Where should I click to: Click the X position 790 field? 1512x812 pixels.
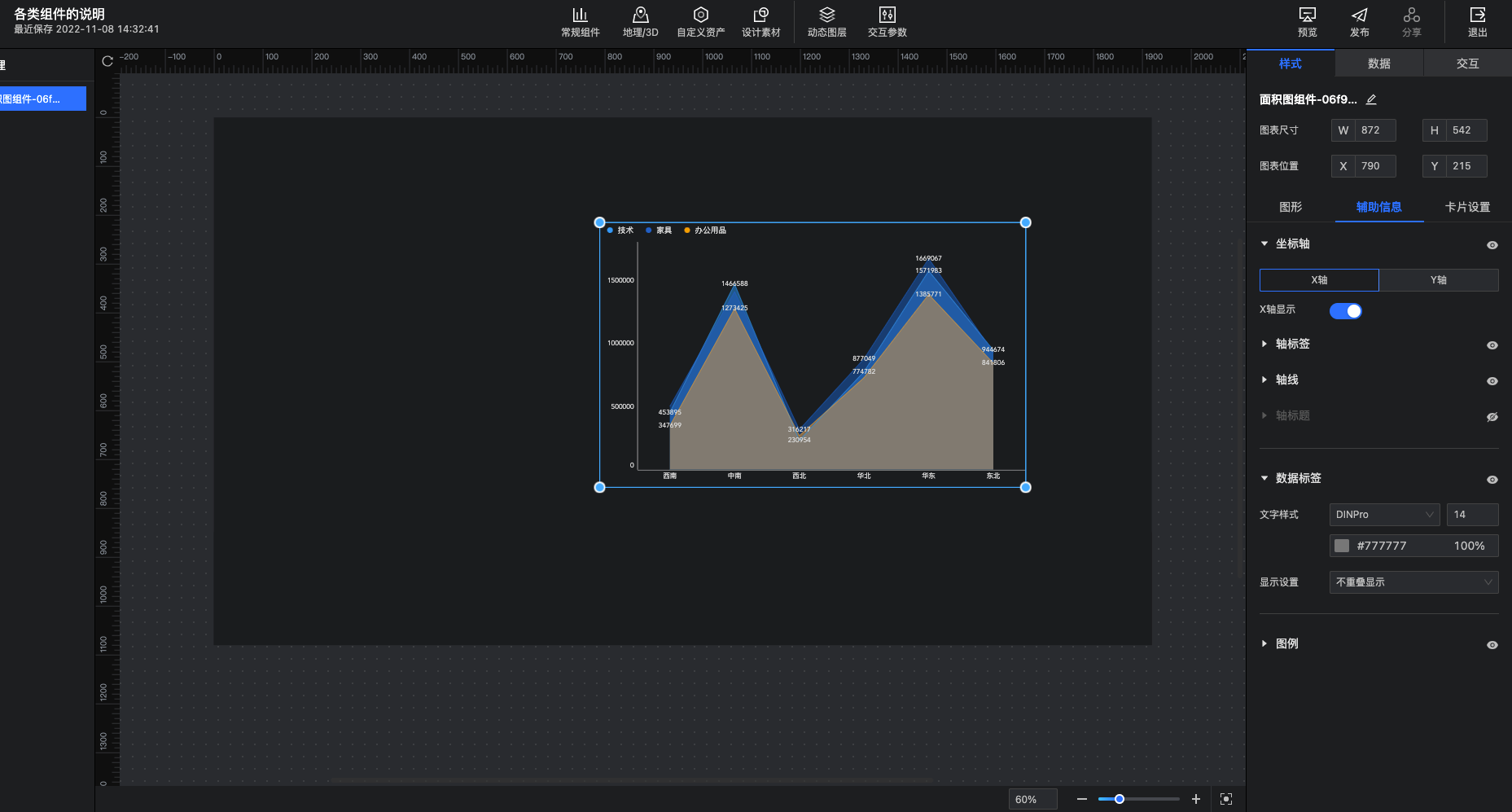click(x=1364, y=166)
